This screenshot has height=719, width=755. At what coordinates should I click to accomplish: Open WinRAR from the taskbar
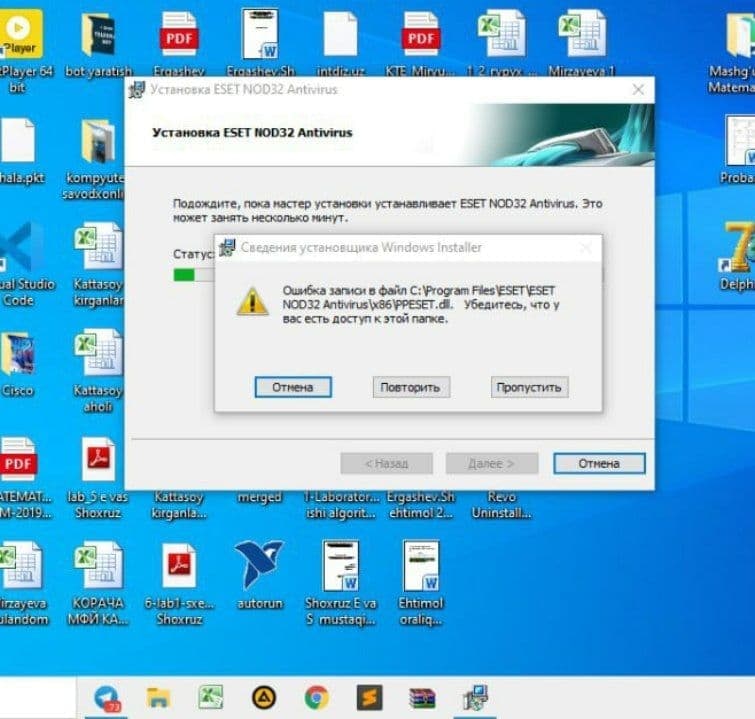pyautogui.click(x=422, y=698)
